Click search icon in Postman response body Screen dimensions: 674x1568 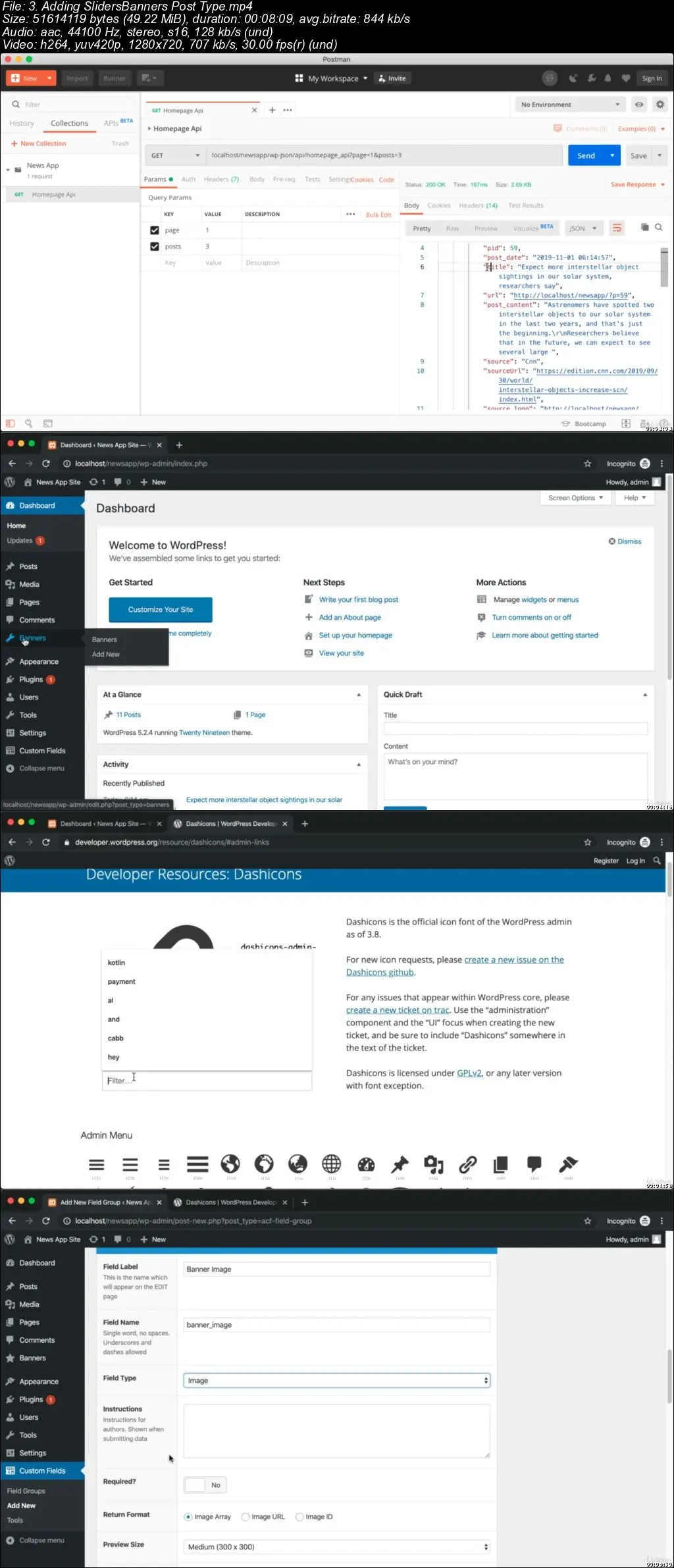(x=658, y=227)
